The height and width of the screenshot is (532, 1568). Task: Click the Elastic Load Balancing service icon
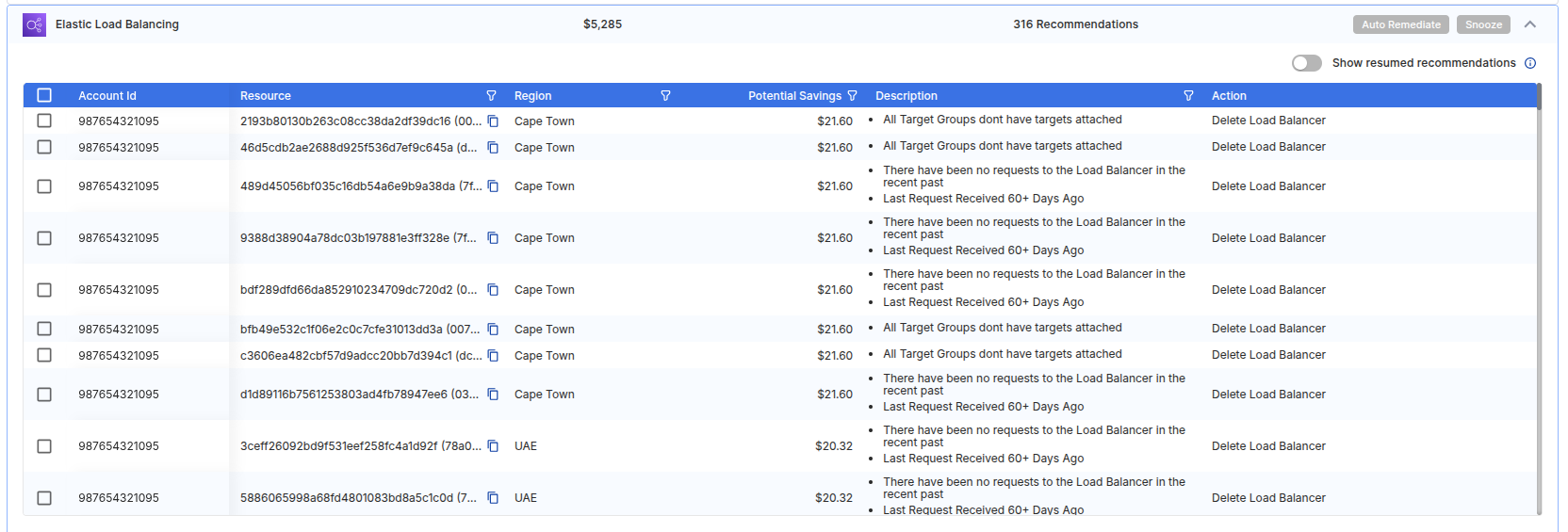pyautogui.click(x=34, y=24)
